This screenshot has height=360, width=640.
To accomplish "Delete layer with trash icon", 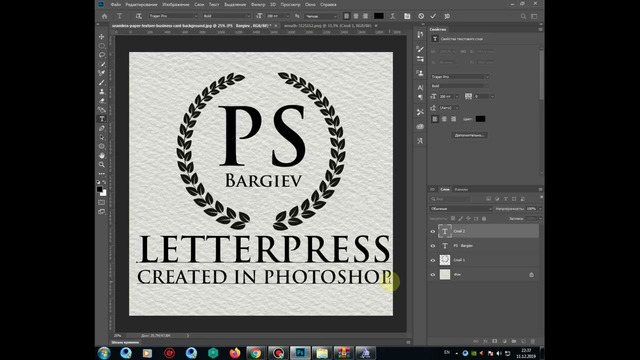I will [x=533, y=341].
